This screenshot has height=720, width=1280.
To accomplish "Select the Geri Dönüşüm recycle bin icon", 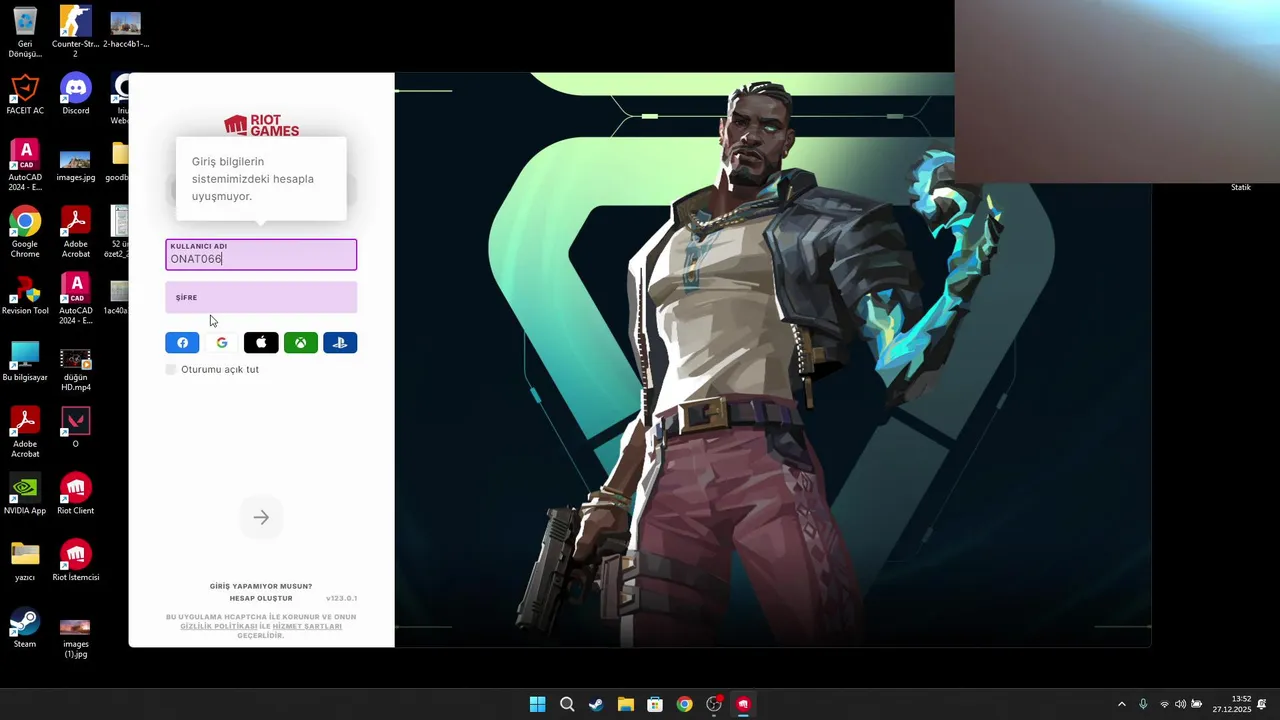I will (x=25, y=31).
